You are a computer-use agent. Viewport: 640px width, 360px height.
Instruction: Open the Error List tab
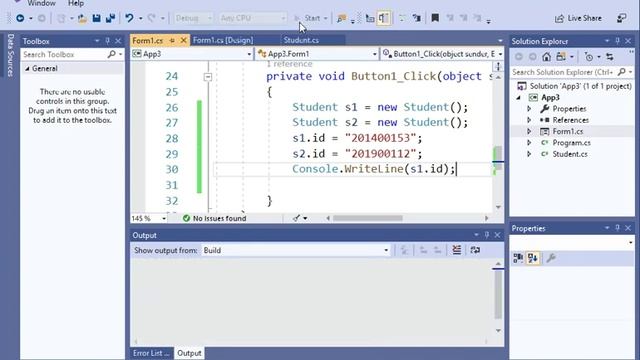click(151, 353)
